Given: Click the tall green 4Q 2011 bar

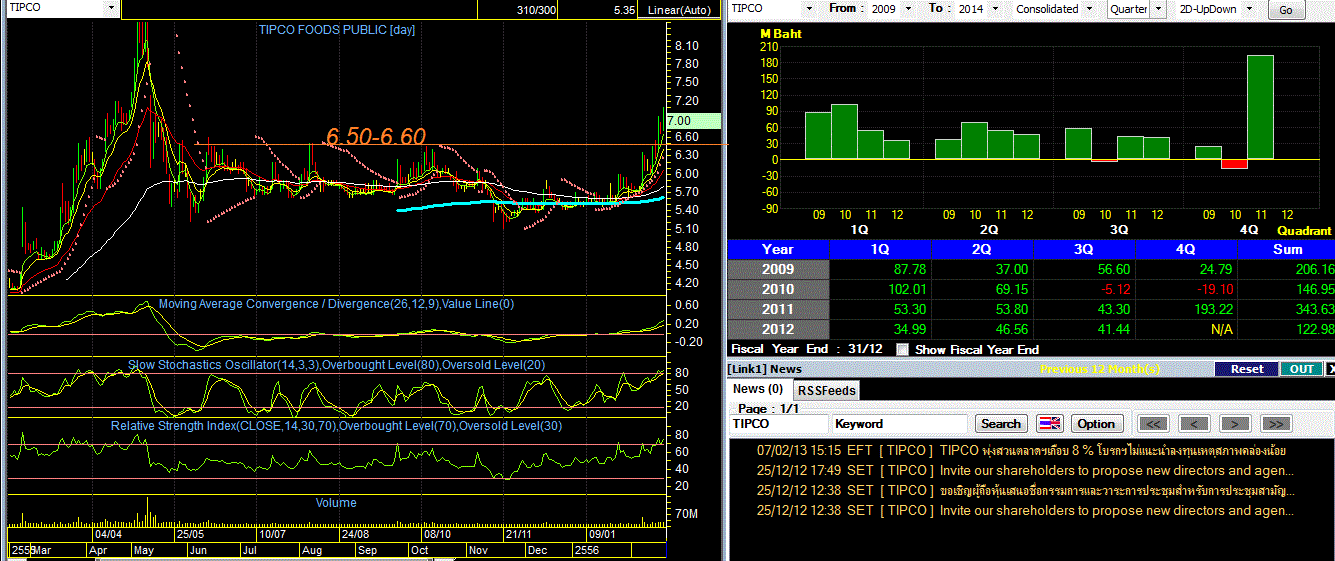Looking at the screenshot, I should click(1260, 107).
